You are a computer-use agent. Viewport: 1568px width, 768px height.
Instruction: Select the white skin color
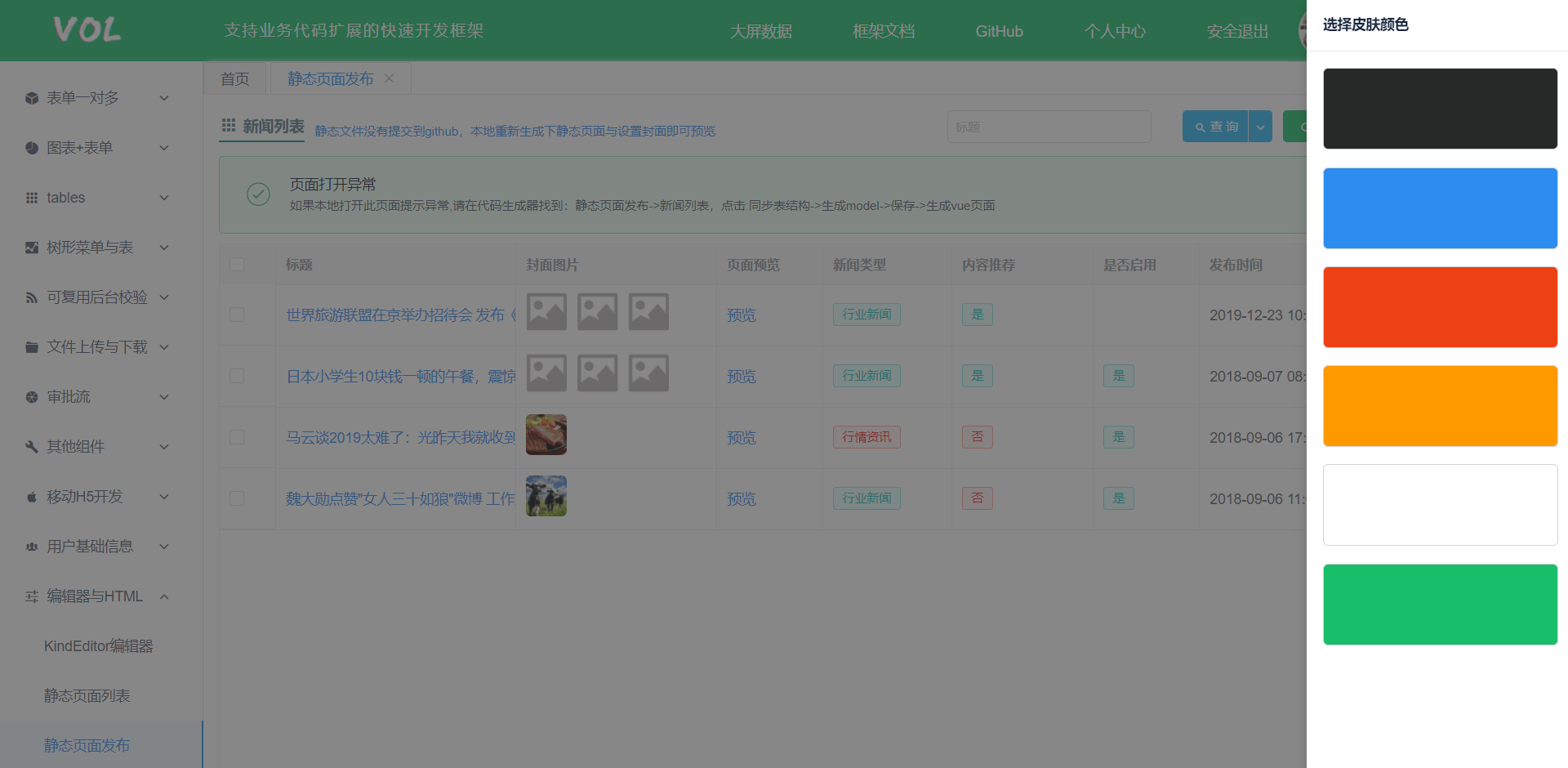point(1441,505)
